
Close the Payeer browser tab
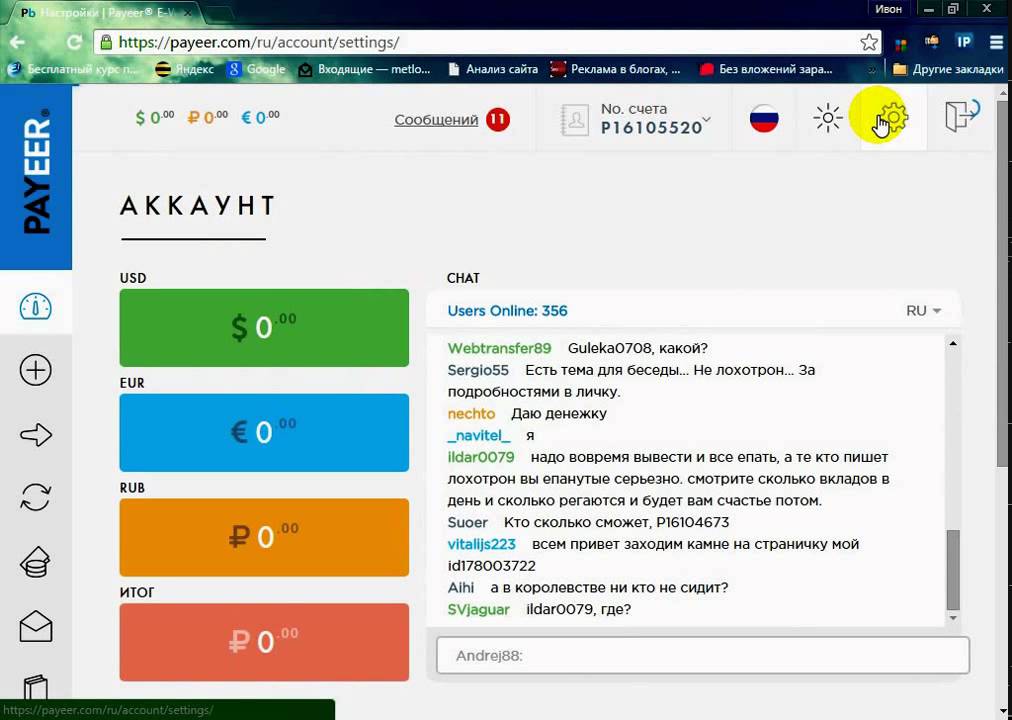[x=188, y=13]
